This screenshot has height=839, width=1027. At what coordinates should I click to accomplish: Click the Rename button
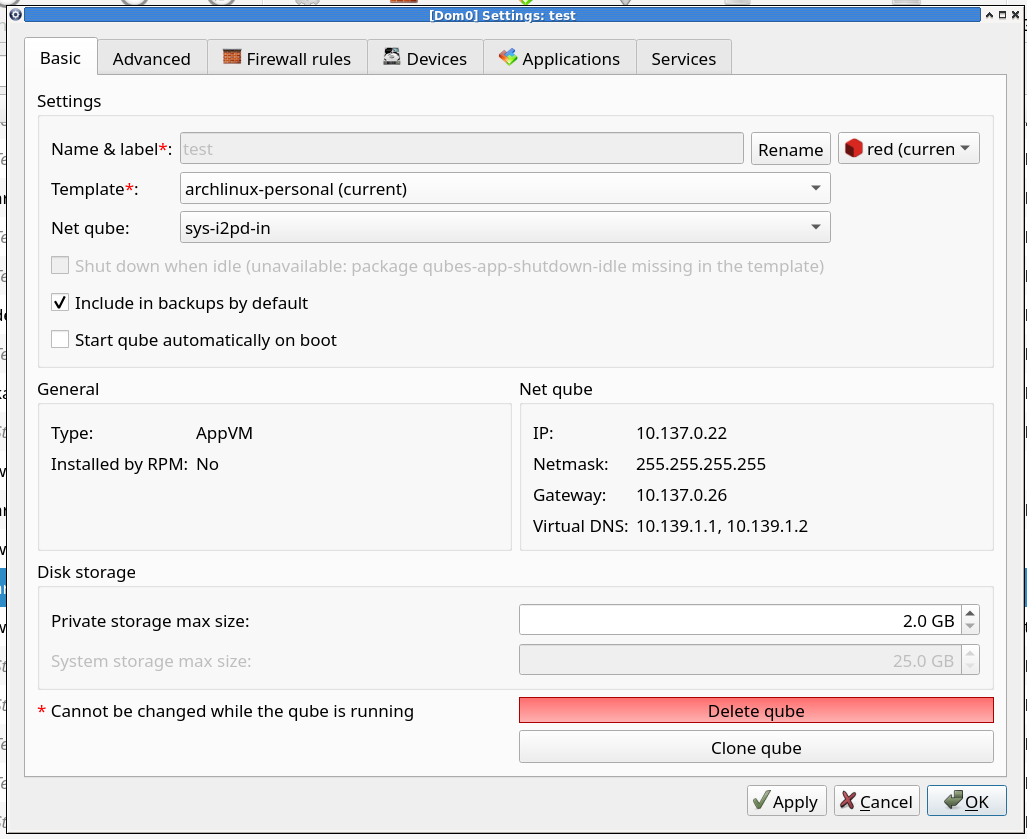[791, 149]
